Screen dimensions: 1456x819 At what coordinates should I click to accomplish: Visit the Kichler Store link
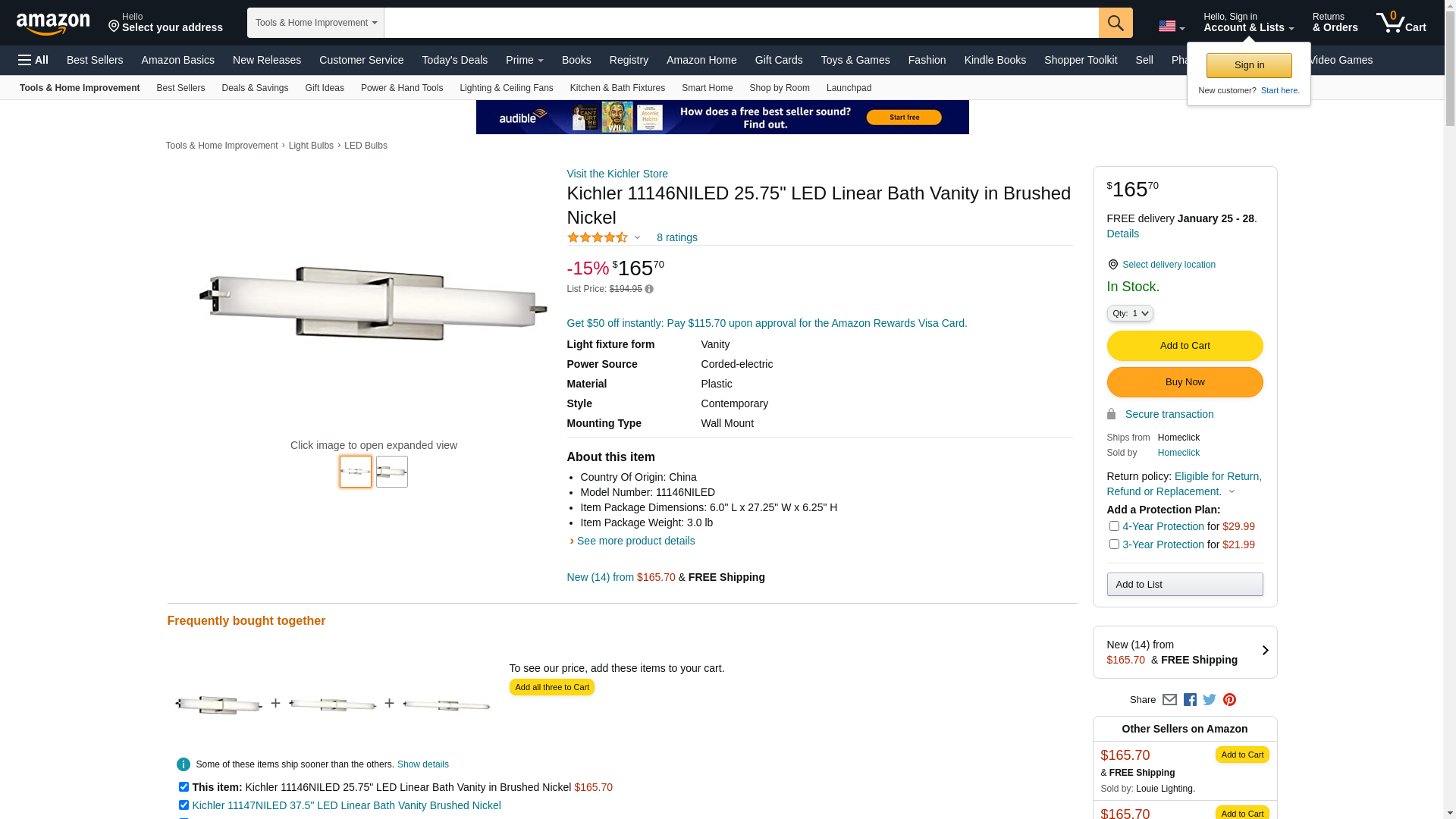tap(617, 174)
